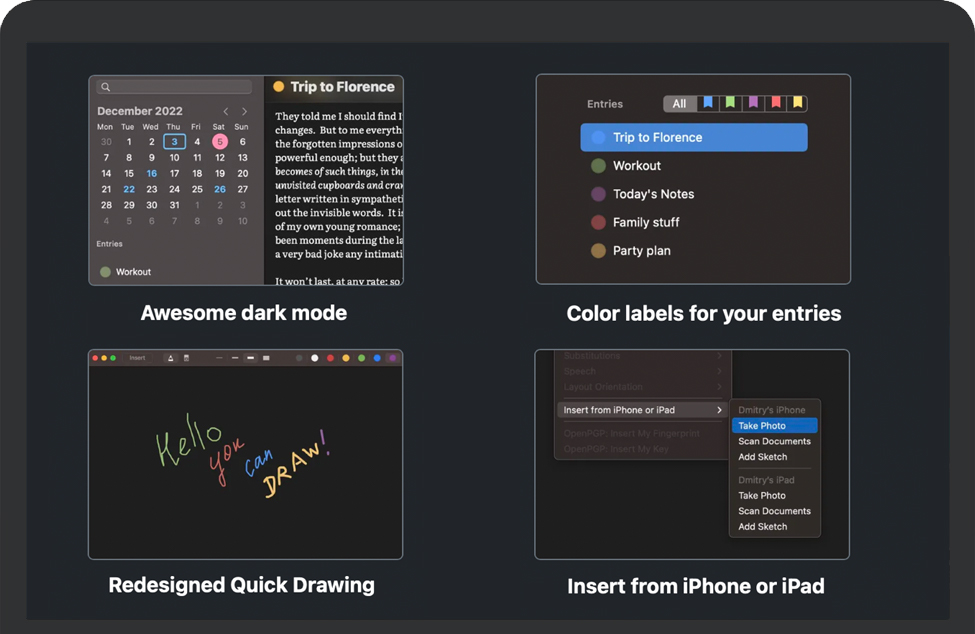Image resolution: width=975 pixels, height=634 pixels.
Task: Filter entries by the blue bookmark label
Action: click(x=708, y=103)
